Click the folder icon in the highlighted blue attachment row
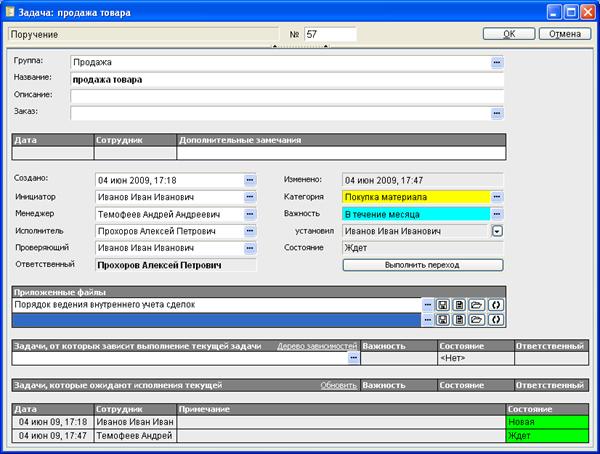 (x=476, y=320)
